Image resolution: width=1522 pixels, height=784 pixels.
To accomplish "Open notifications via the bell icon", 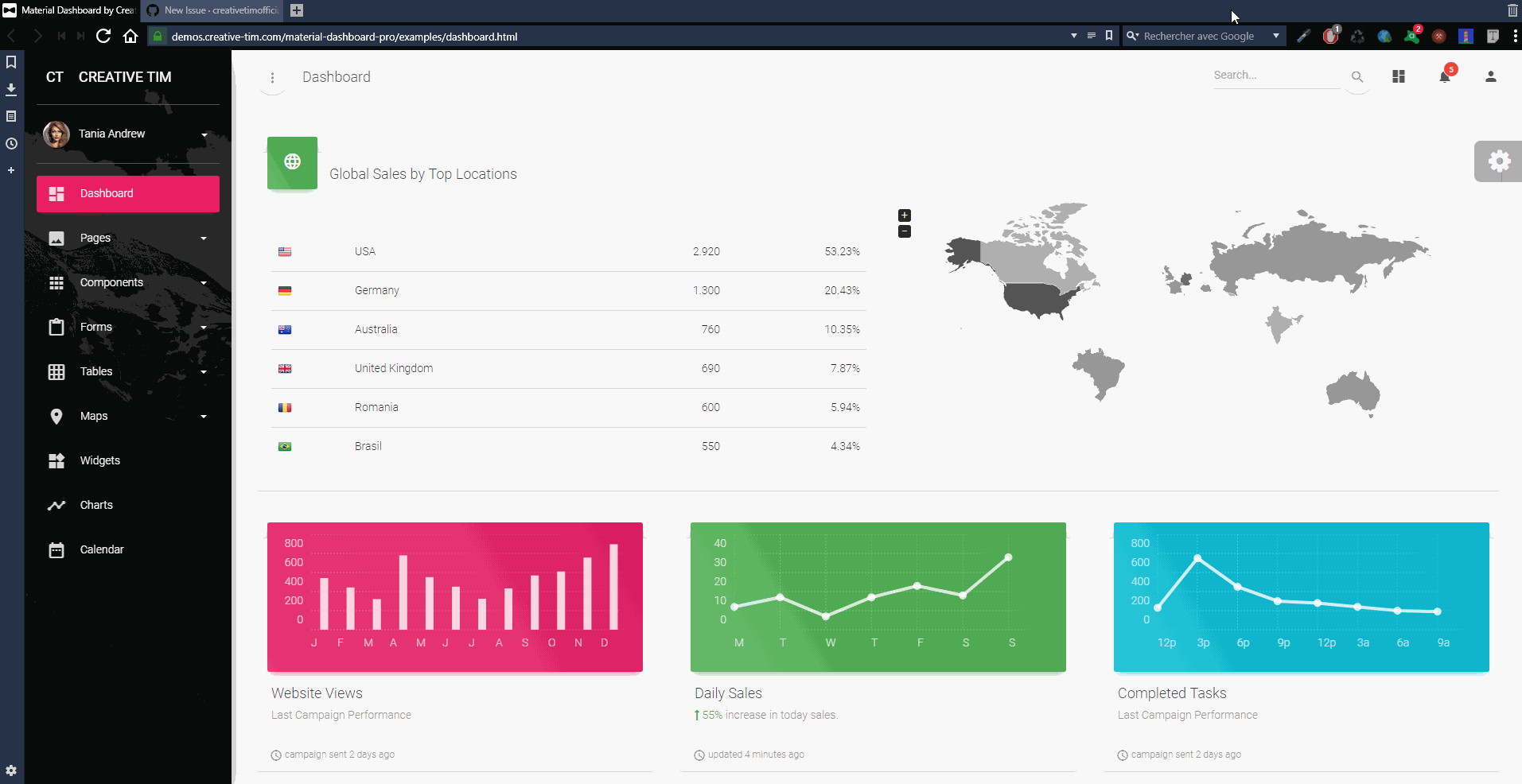I will 1445,77.
